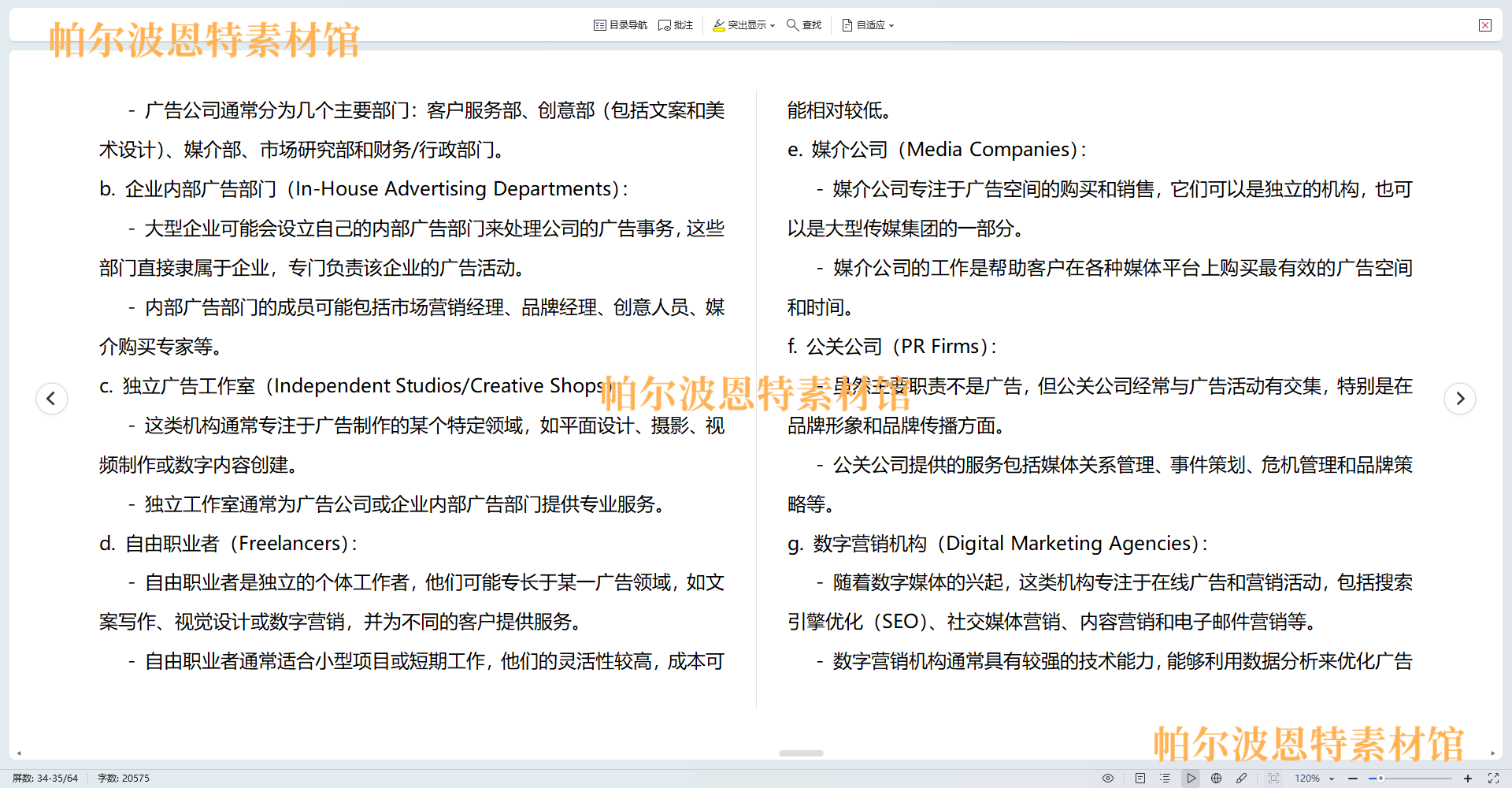Image resolution: width=1512 pixels, height=788 pixels.
Task: Click the 突出显示 highlighter button
Action: tap(739, 25)
